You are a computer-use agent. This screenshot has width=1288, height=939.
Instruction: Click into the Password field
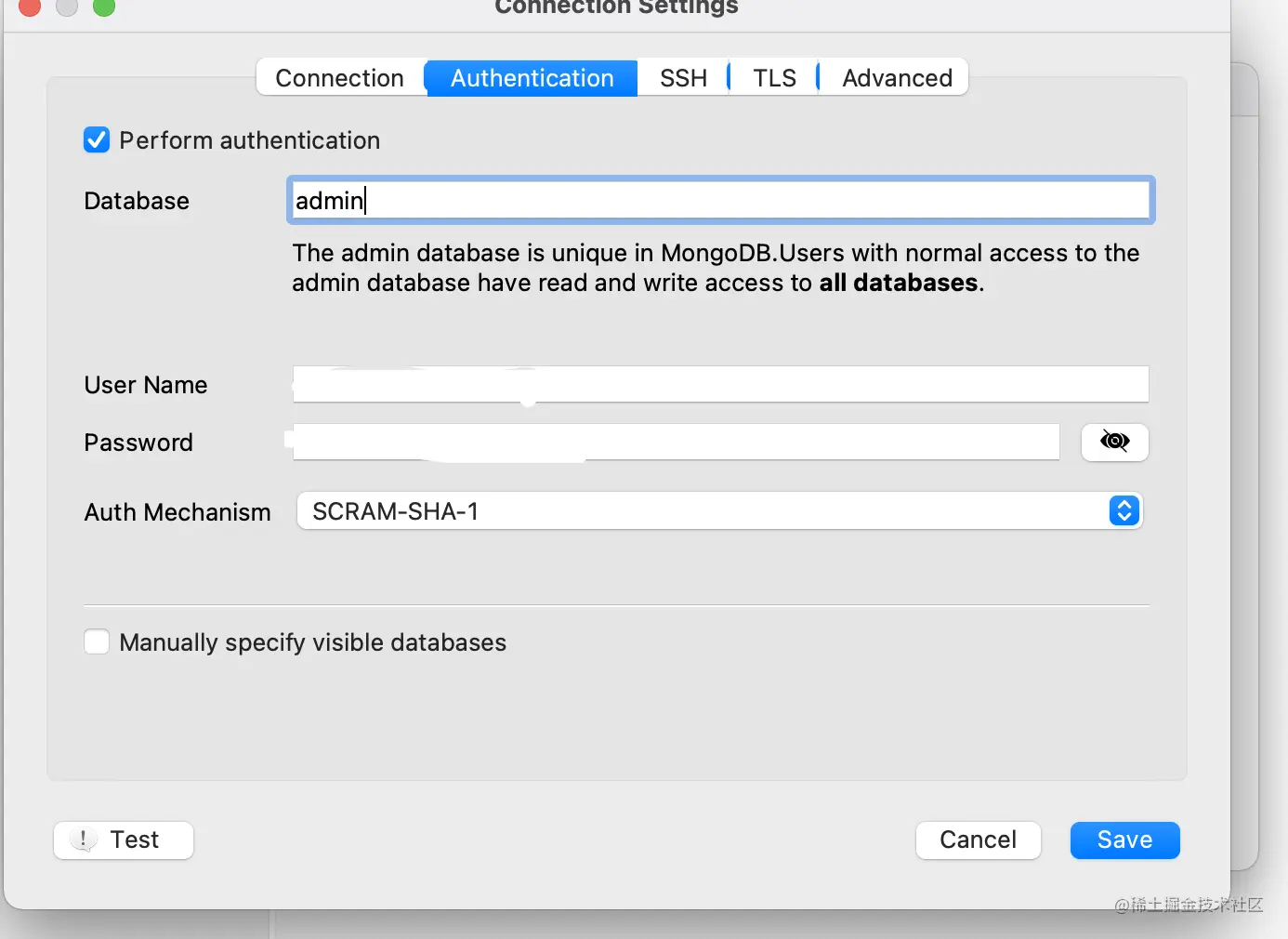pyautogui.click(x=676, y=442)
